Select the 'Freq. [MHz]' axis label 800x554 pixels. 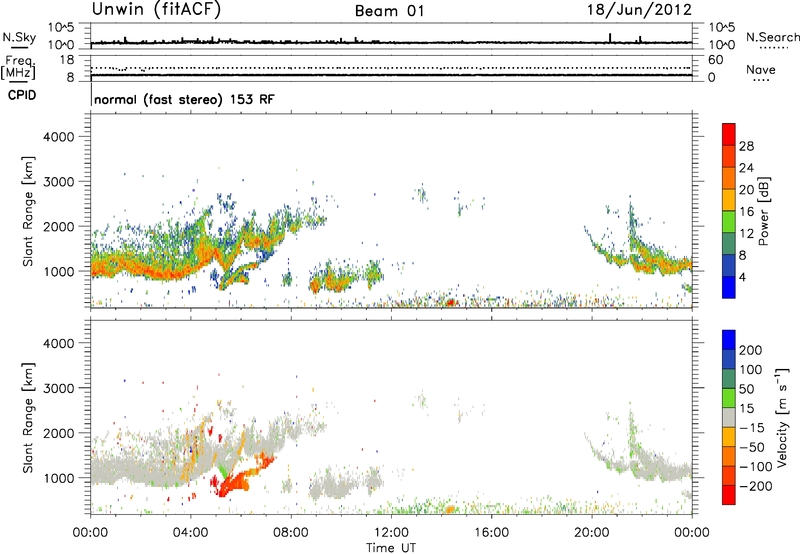(18, 68)
